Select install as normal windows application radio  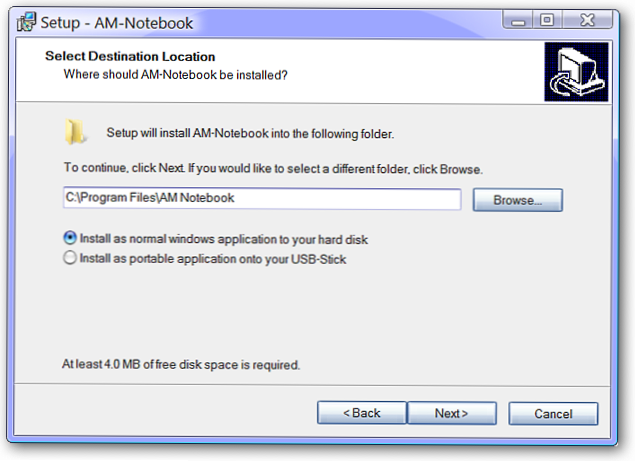70,239
